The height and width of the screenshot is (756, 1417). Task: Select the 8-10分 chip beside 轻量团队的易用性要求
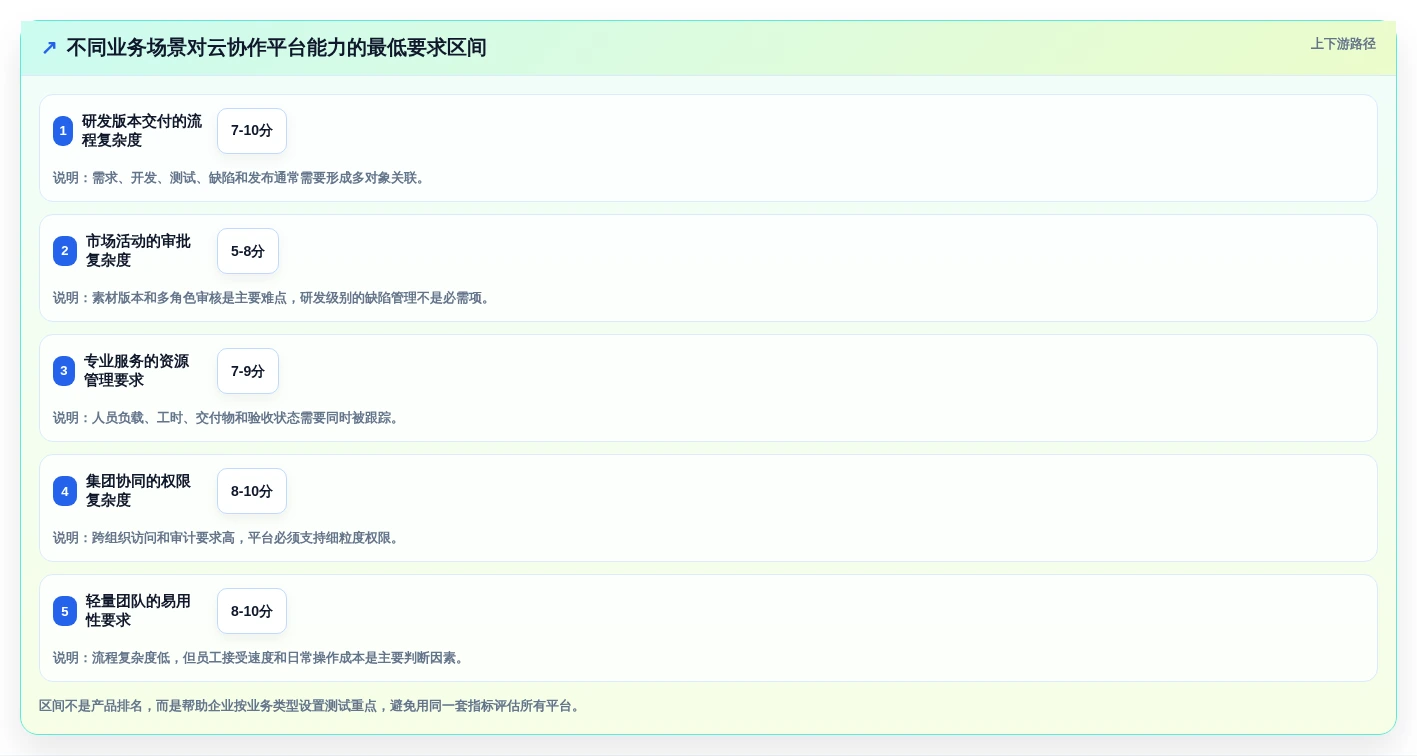click(252, 611)
